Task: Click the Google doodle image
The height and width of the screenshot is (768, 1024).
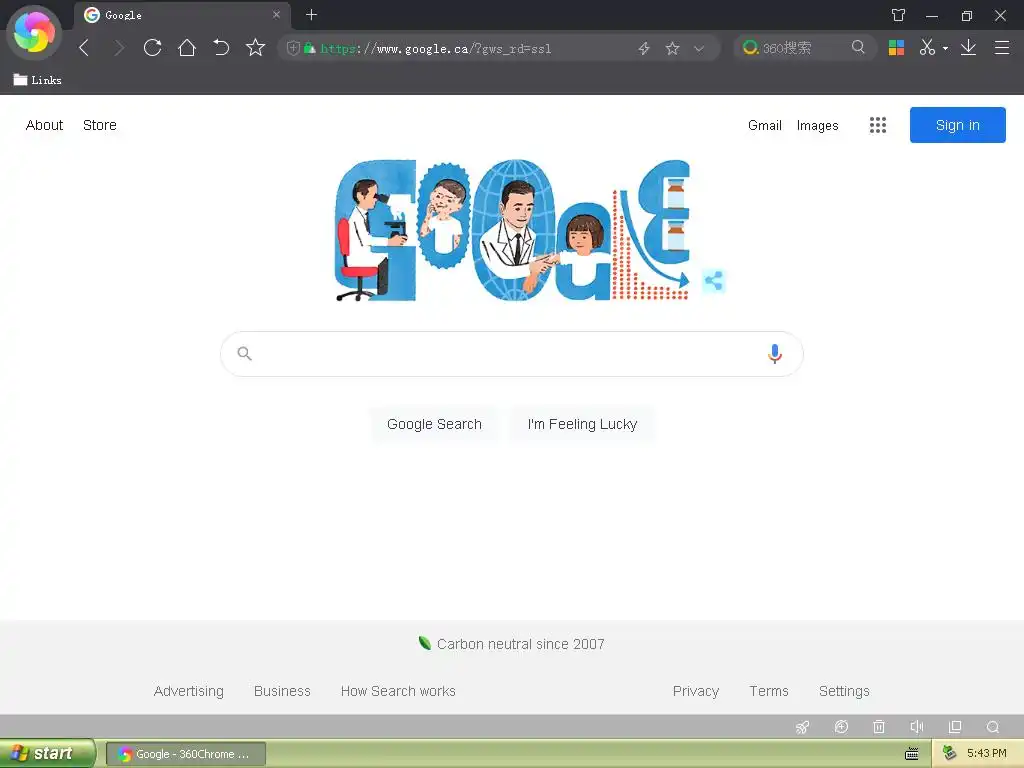Action: [x=513, y=230]
